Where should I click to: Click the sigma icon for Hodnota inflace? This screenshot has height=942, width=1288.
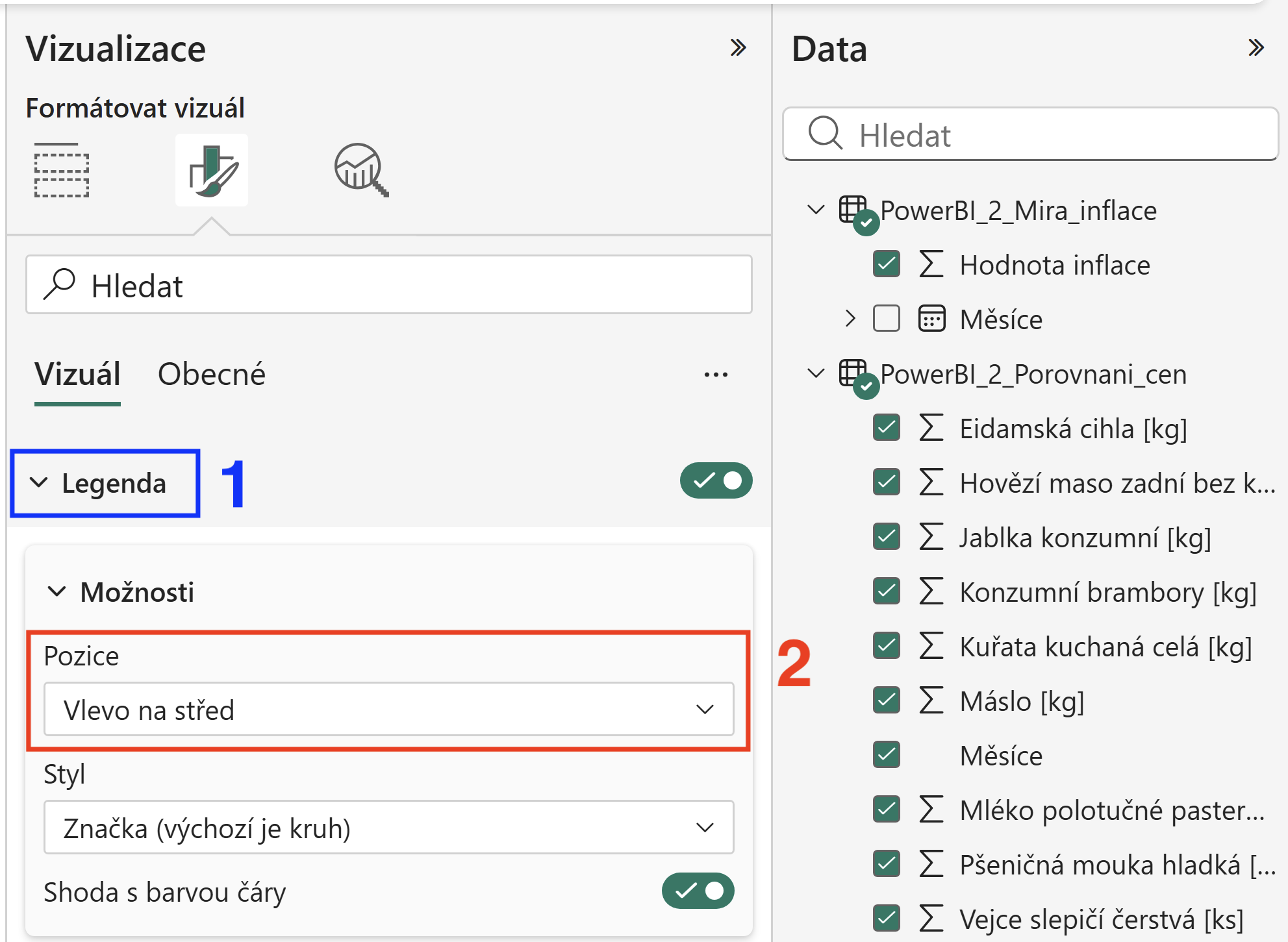(931, 264)
